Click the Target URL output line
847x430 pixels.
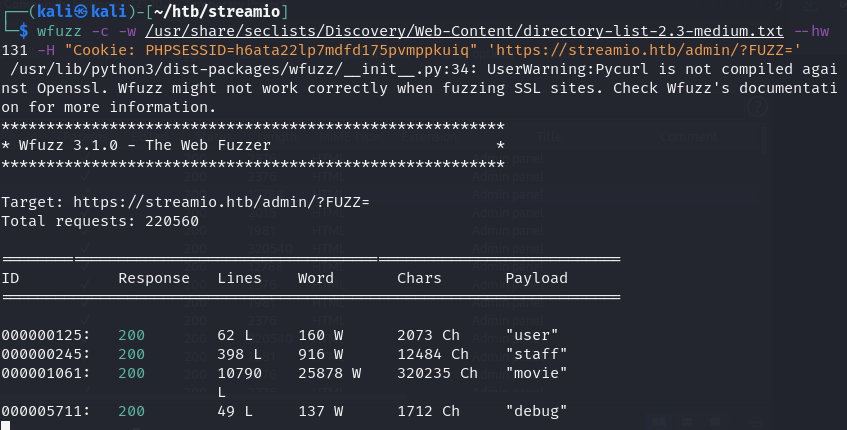point(185,202)
